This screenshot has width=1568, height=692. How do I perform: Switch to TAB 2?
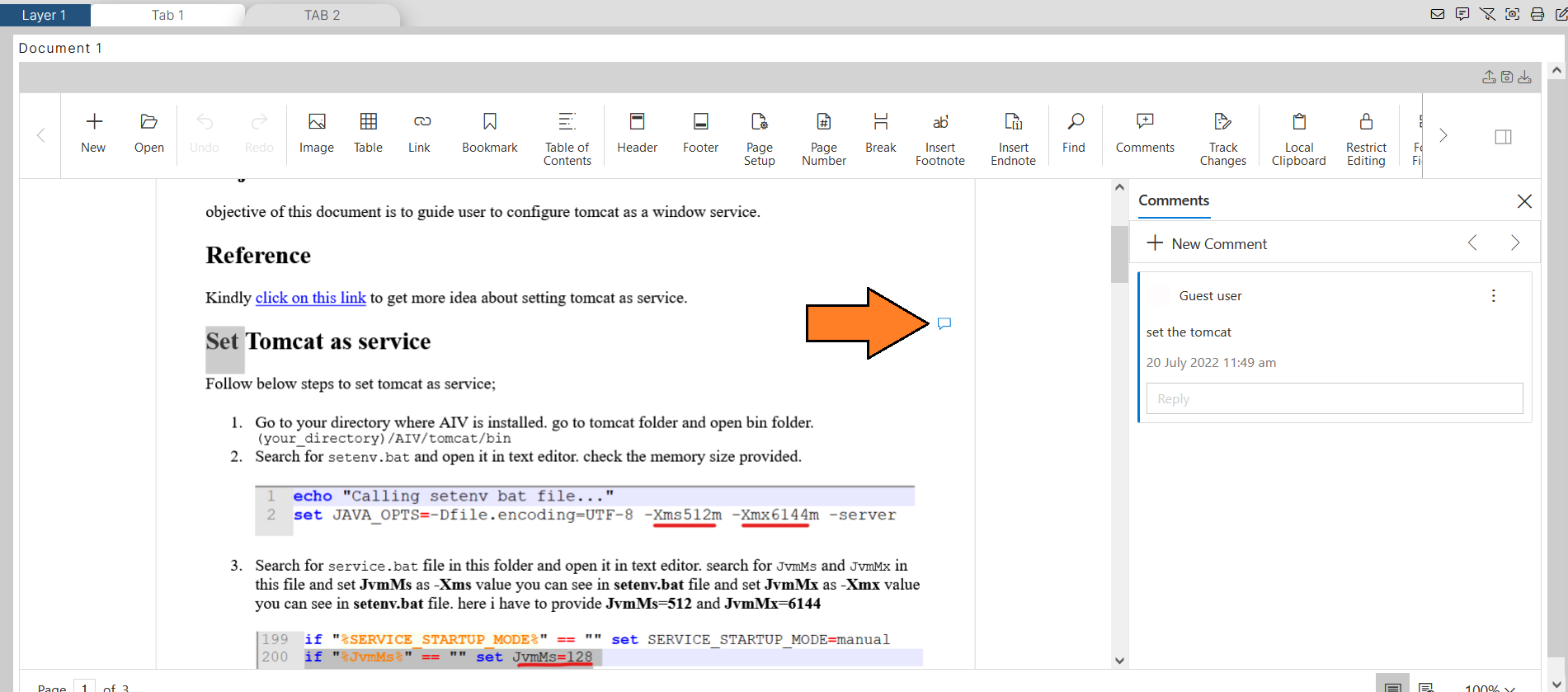323,15
